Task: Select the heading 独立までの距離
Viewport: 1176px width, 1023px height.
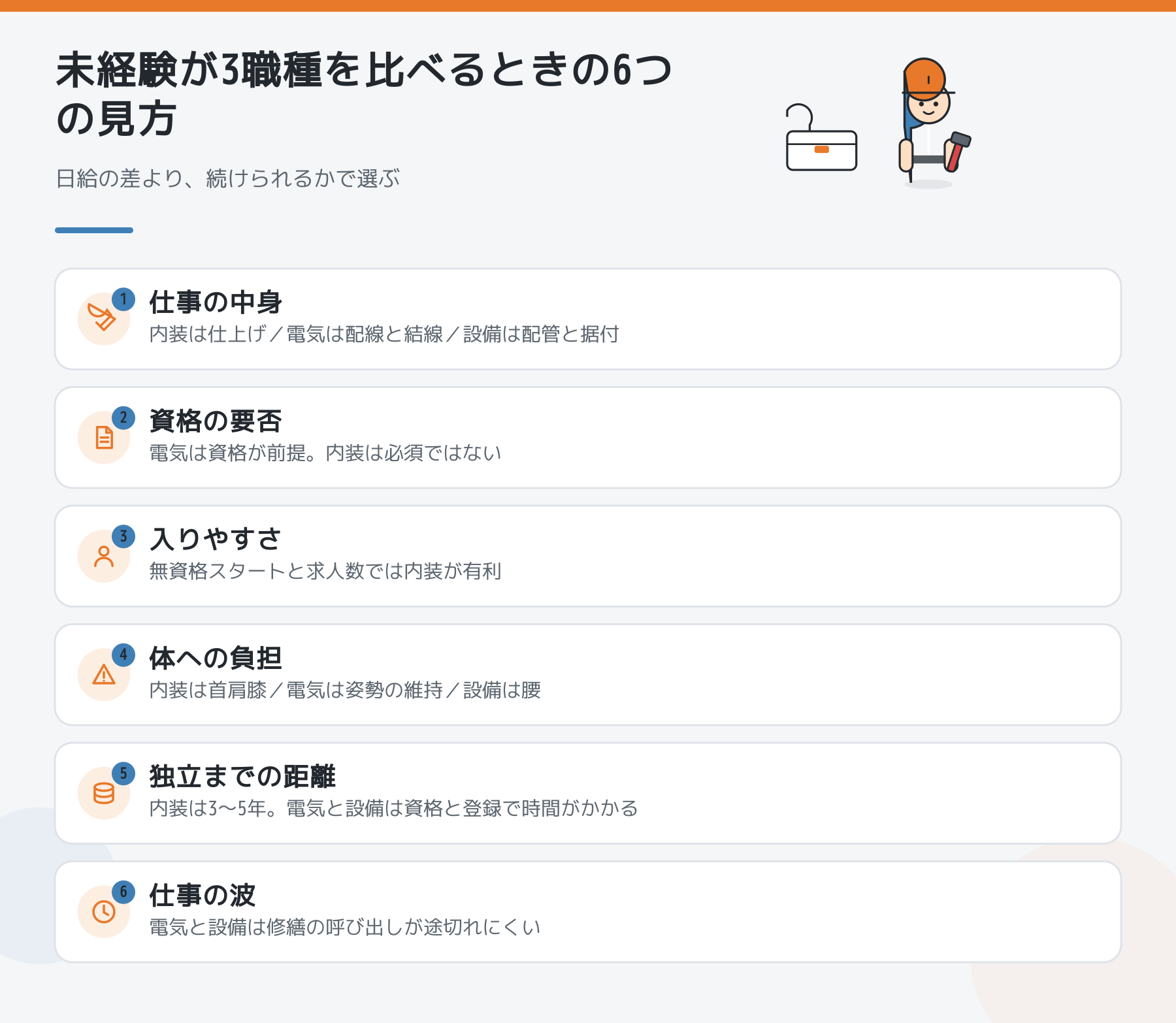Action: 242,777
